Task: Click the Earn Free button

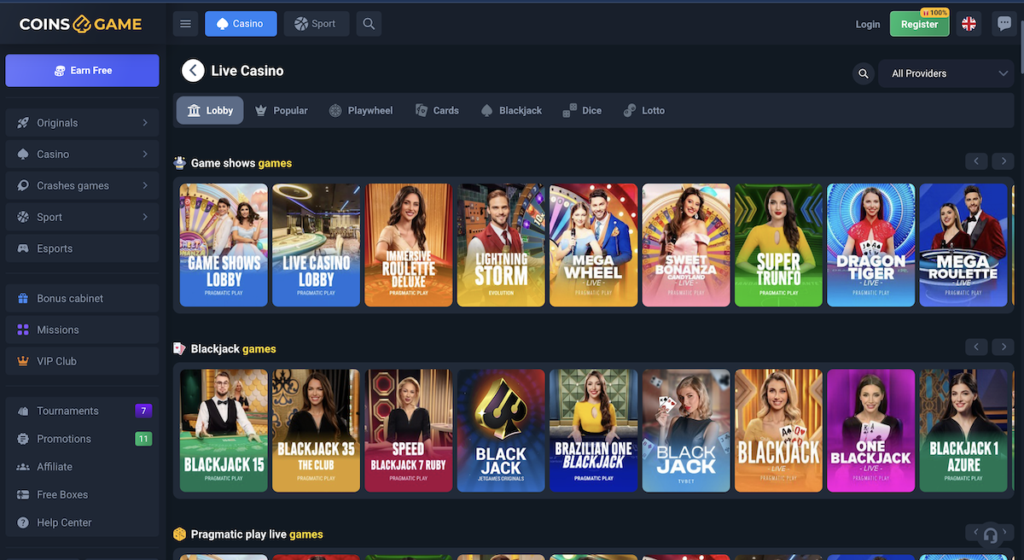Action: click(82, 70)
